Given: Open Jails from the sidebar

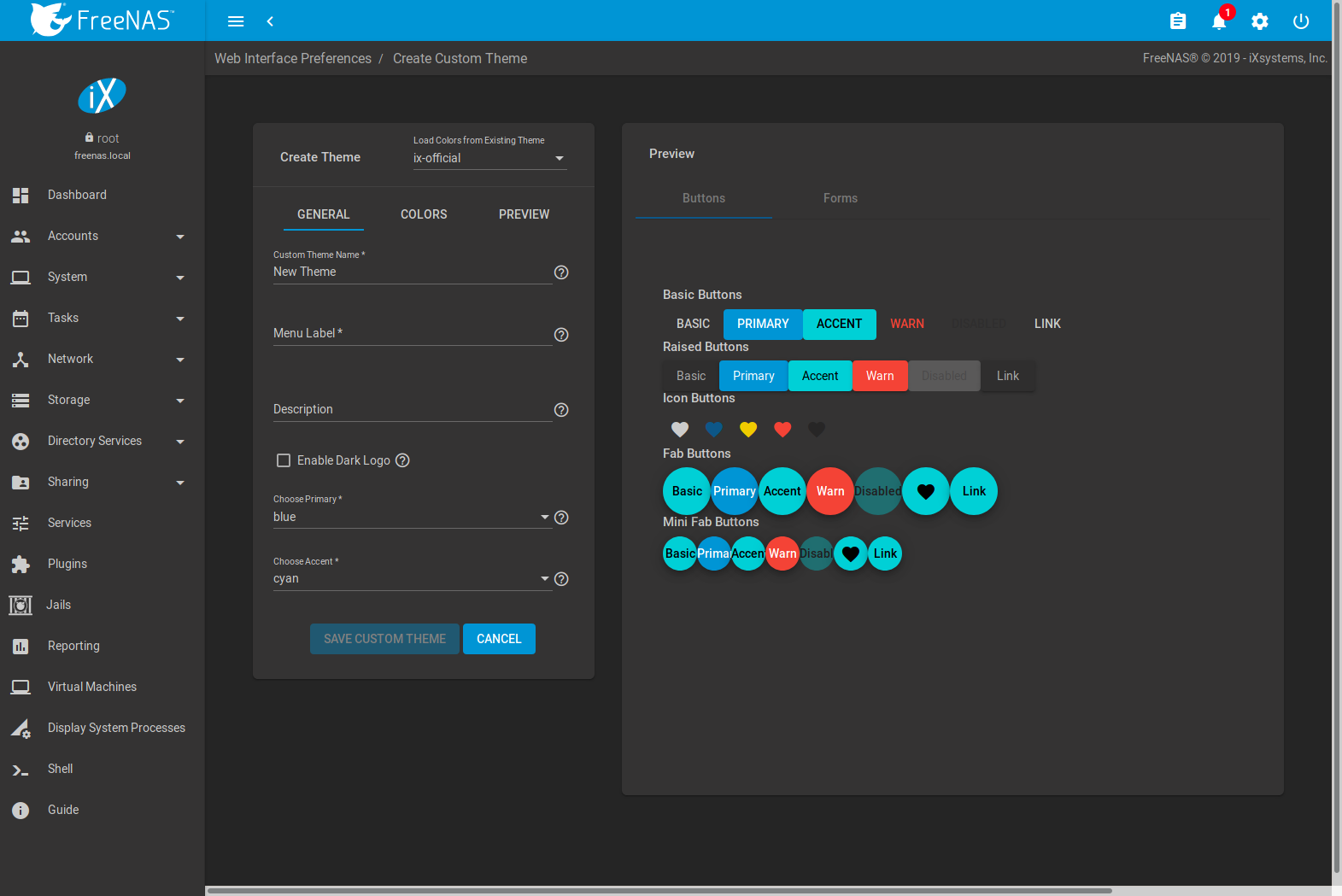Looking at the screenshot, I should (x=103, y=605).
